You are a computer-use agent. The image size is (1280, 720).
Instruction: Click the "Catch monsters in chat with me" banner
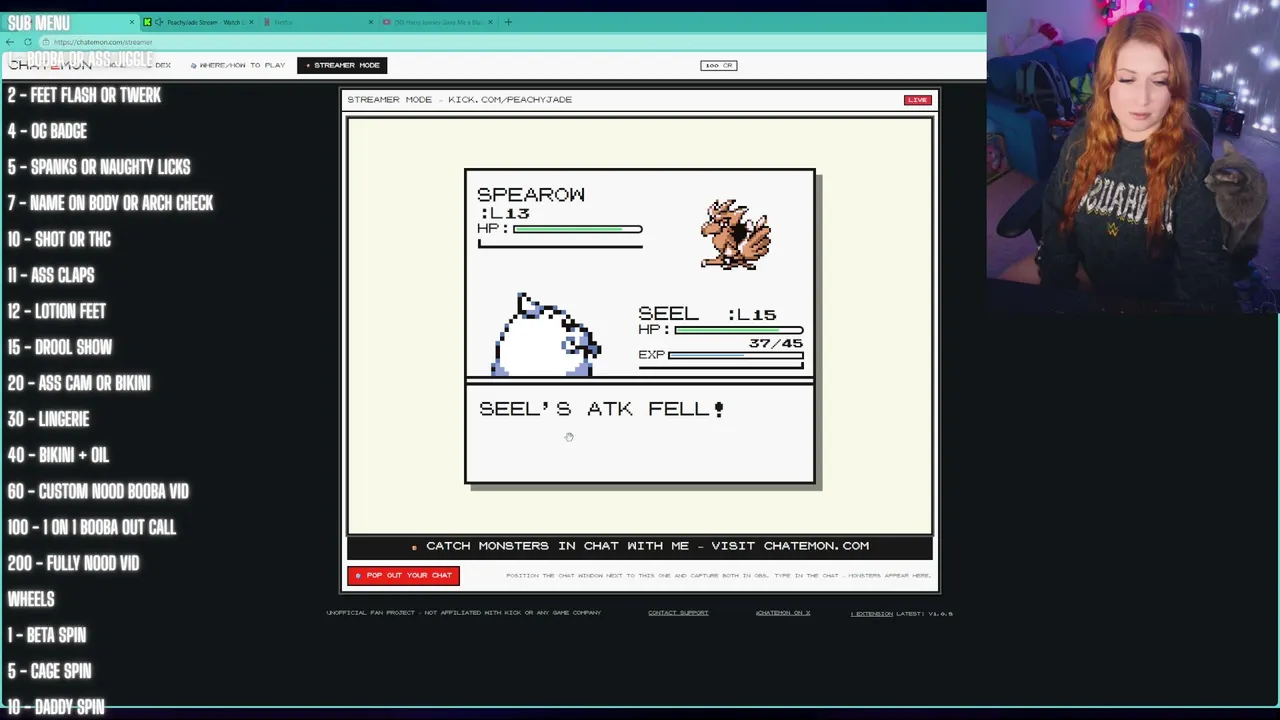coord(640,546)
